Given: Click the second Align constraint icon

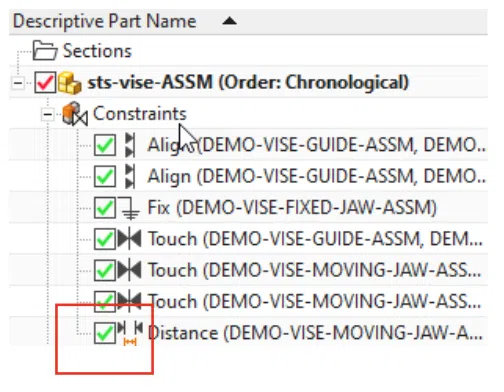Looking at the screenshot, I should click(x=130, y=176).
